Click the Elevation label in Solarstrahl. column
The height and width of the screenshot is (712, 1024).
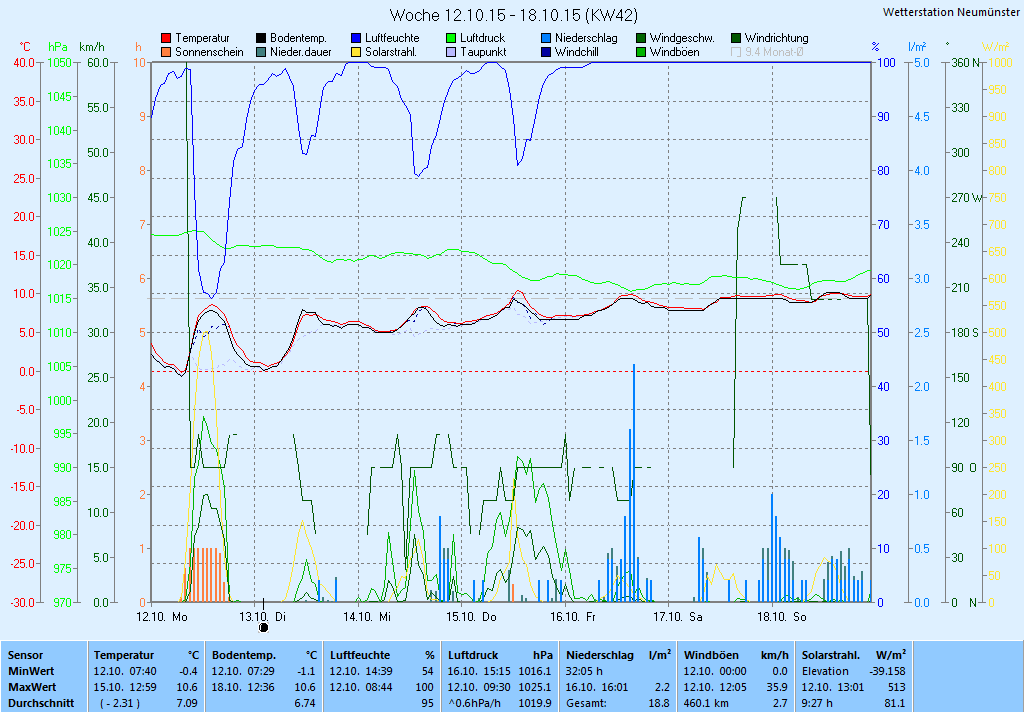(x=825, y=671)
